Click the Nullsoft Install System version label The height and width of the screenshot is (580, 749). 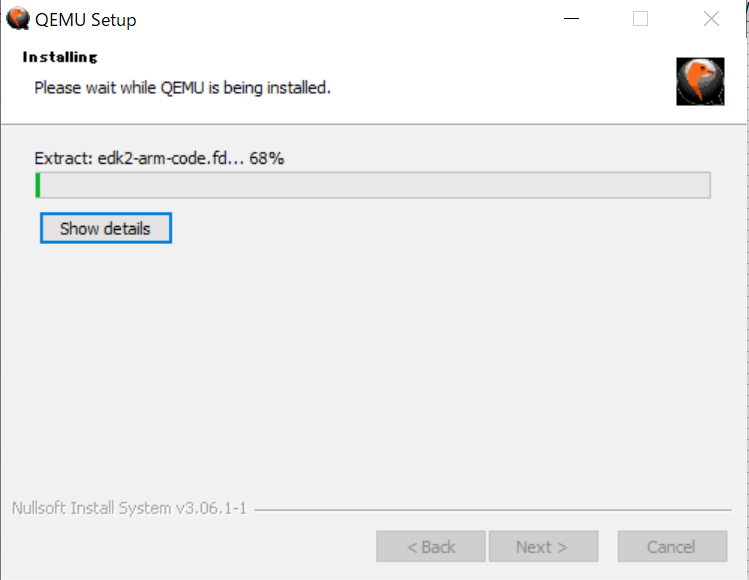click(129, 508)
